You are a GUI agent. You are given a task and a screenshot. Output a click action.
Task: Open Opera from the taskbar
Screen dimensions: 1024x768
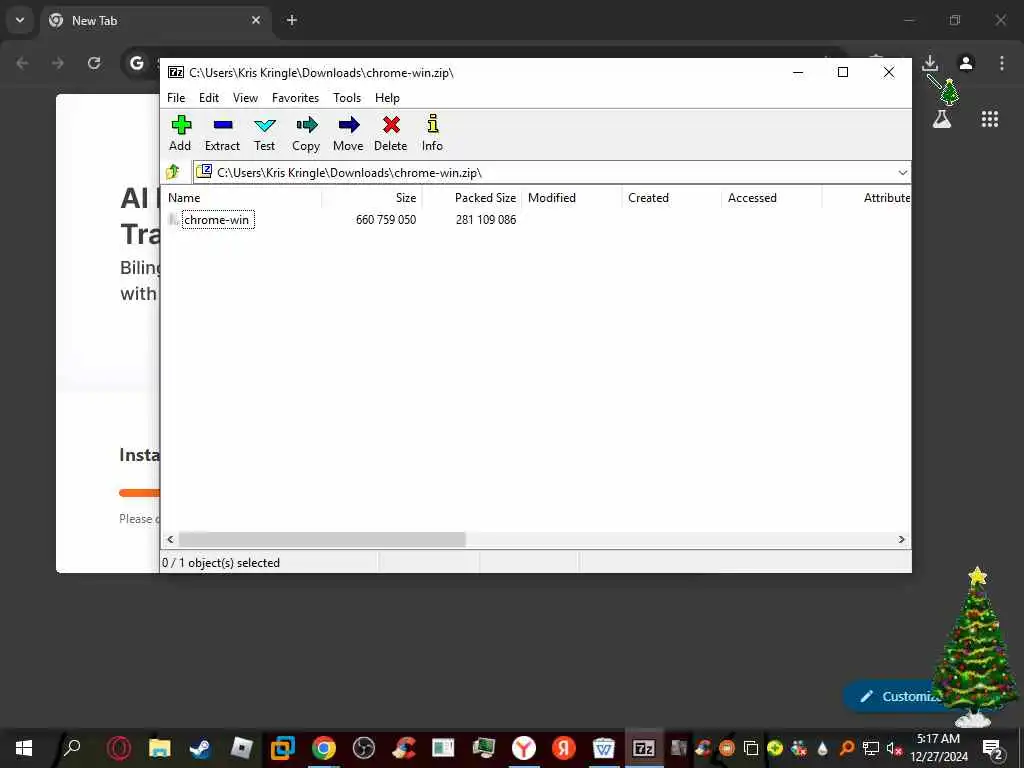[x=119, y=748]
